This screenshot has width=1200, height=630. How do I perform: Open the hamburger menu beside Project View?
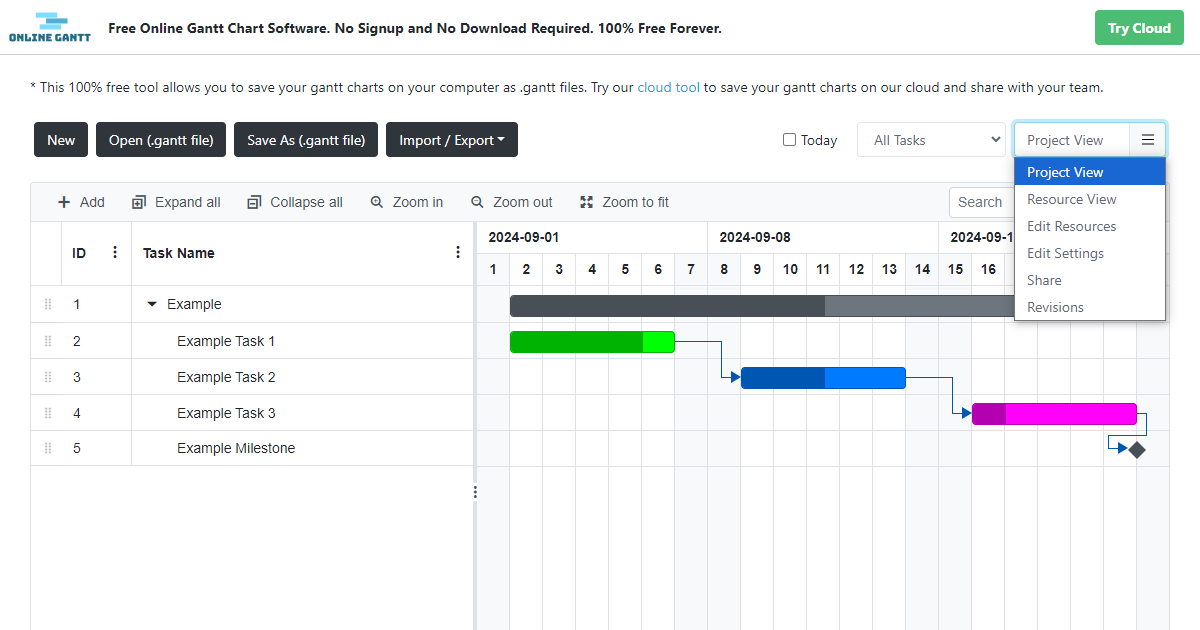1148,140
